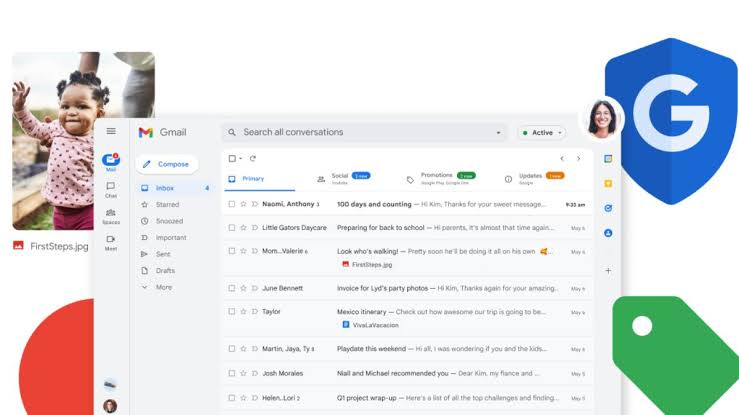Image resolution: width=739 pixels, height=415 pixels.
Task: Click the refresh icon above the inbox
Action: [253, 158]
